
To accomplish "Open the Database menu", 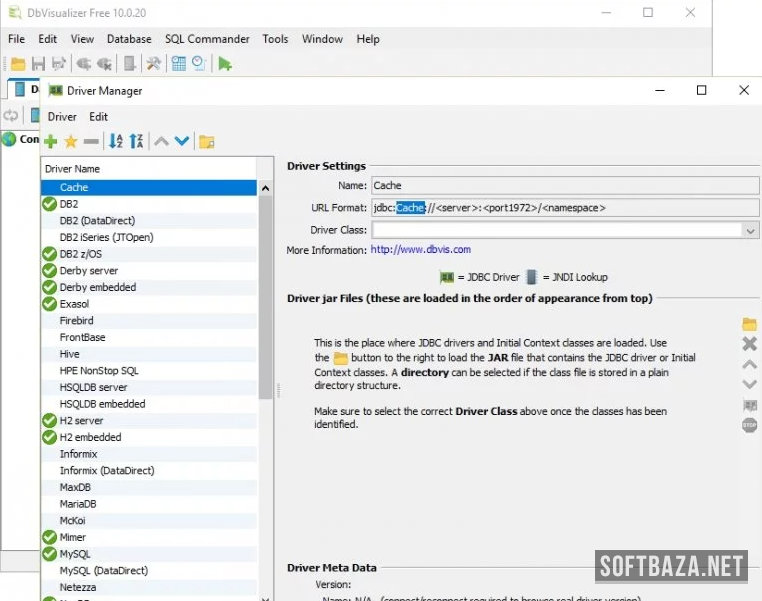I will 129,39.
